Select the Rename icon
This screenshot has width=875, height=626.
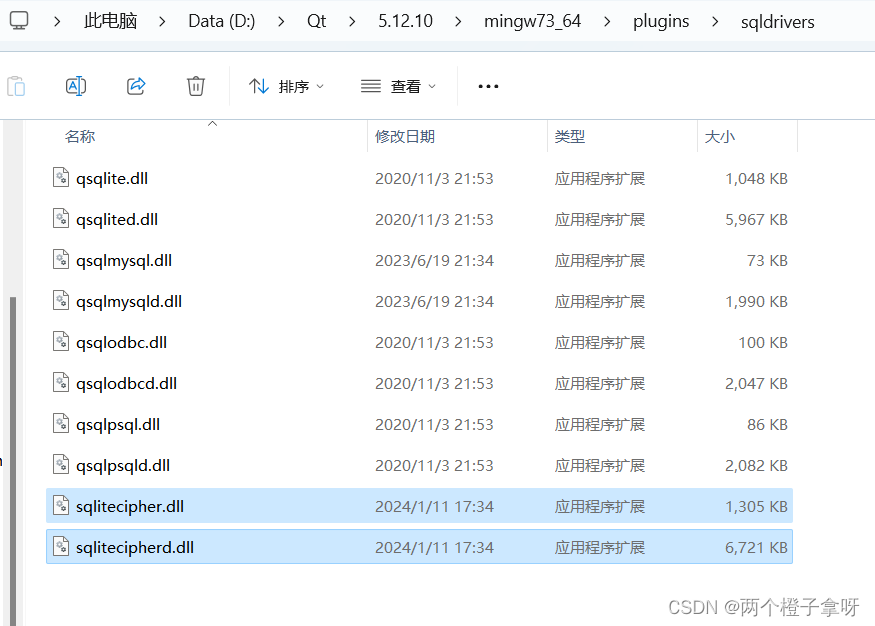tap(76, 86)
